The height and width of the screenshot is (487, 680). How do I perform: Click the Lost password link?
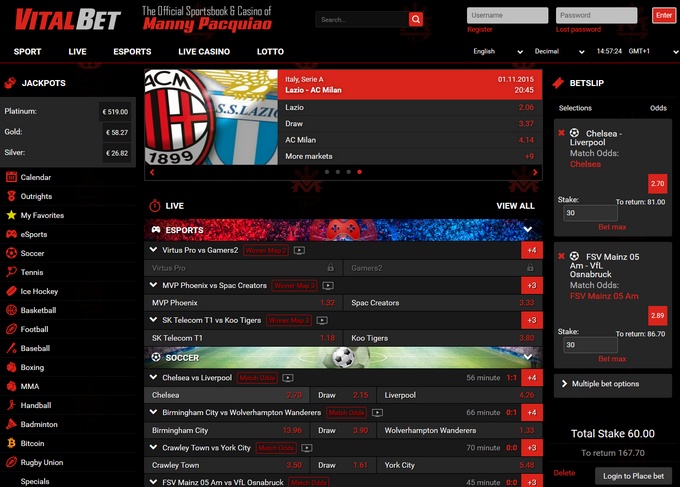coord(578,29)
